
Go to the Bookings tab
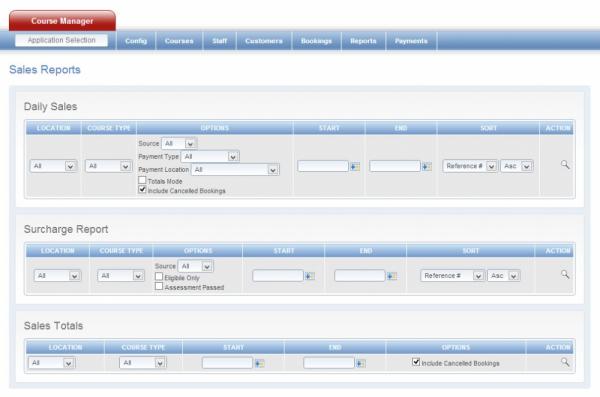pos(316,41)
